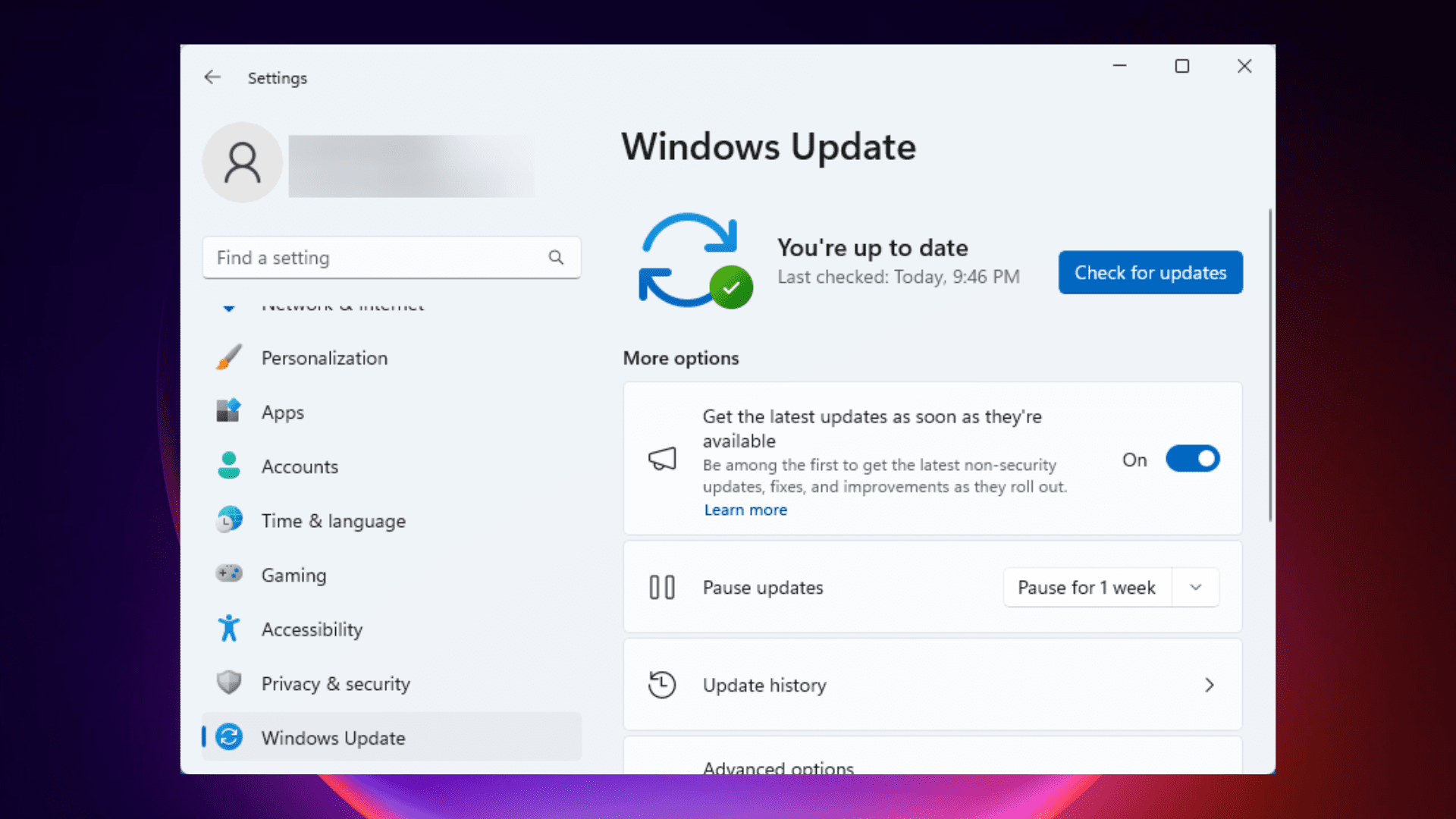Click the Accessibility figure icon

229,629
